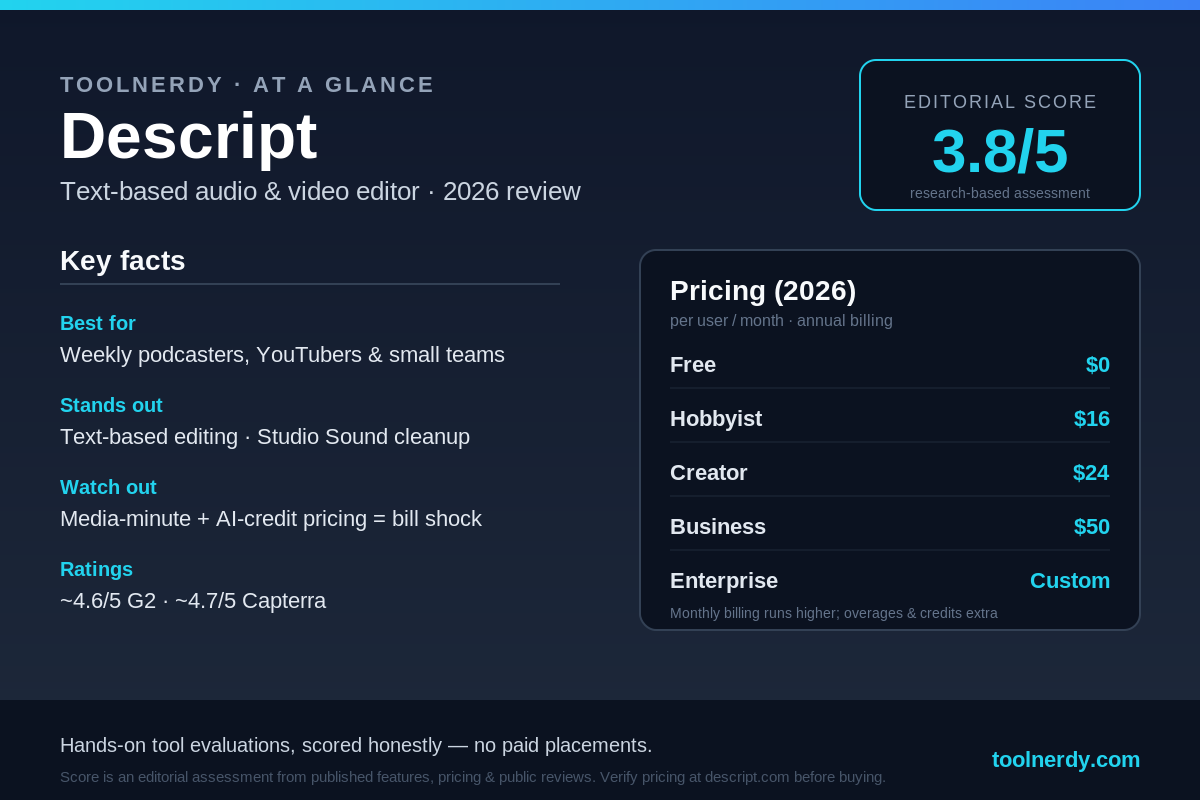The width and height of the screenshot is (1200, 800).
Task: Click the 'Watch out' label
Action: 108,487
